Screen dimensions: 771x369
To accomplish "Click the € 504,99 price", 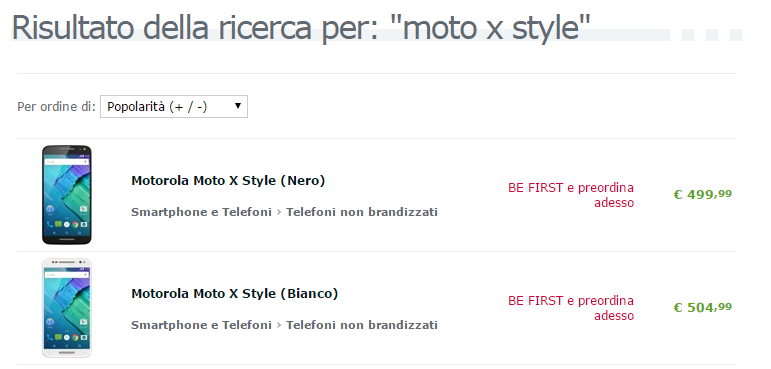I will coord(702,308).
